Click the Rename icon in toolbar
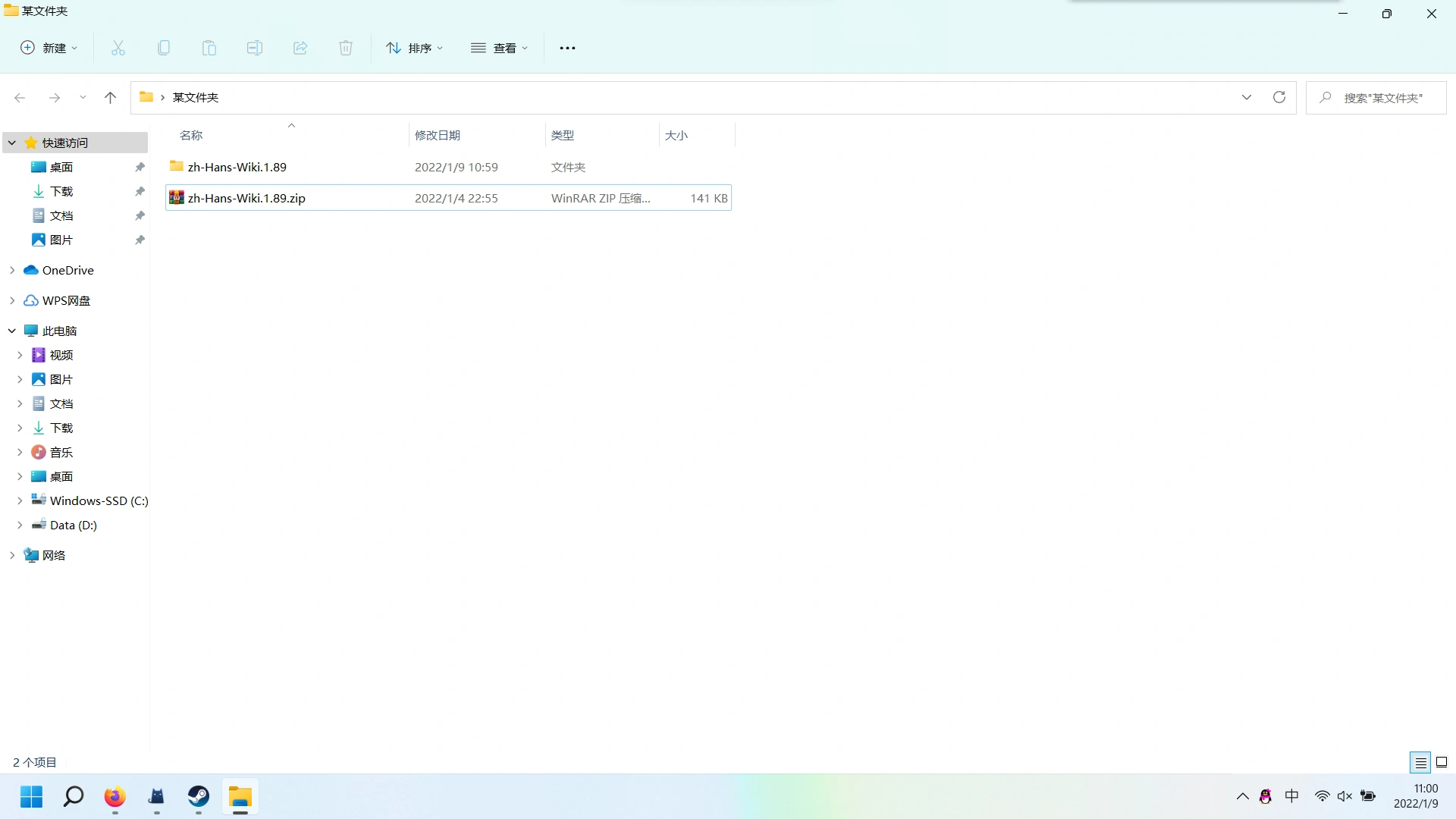This screenshot has height=819, width=1456. pos(255,48)
